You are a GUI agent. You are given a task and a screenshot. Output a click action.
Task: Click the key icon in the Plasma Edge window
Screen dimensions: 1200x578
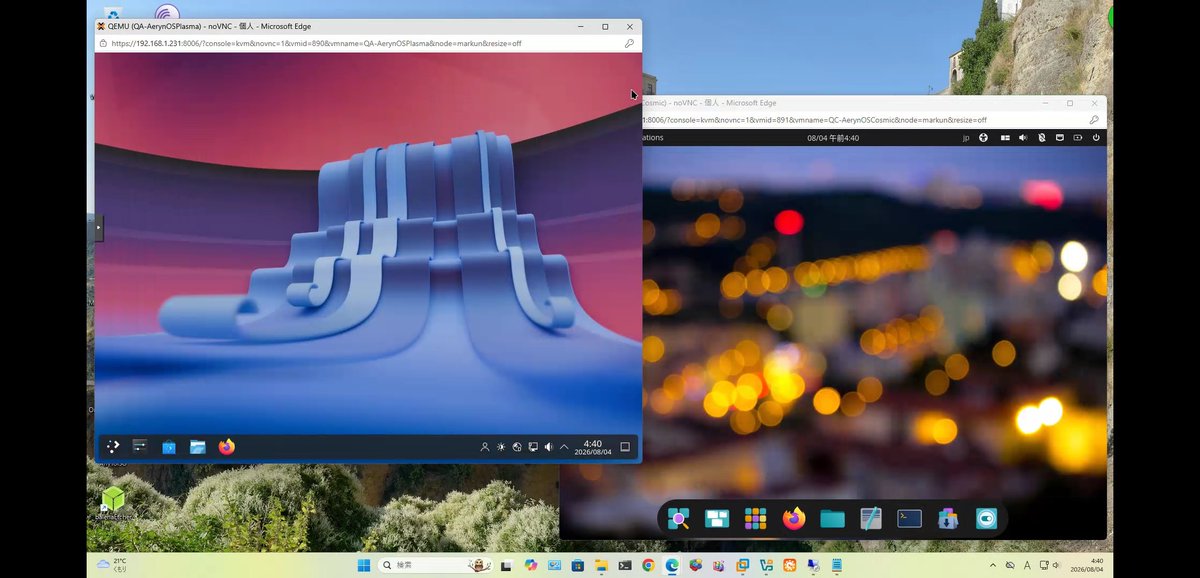(629, 44)
